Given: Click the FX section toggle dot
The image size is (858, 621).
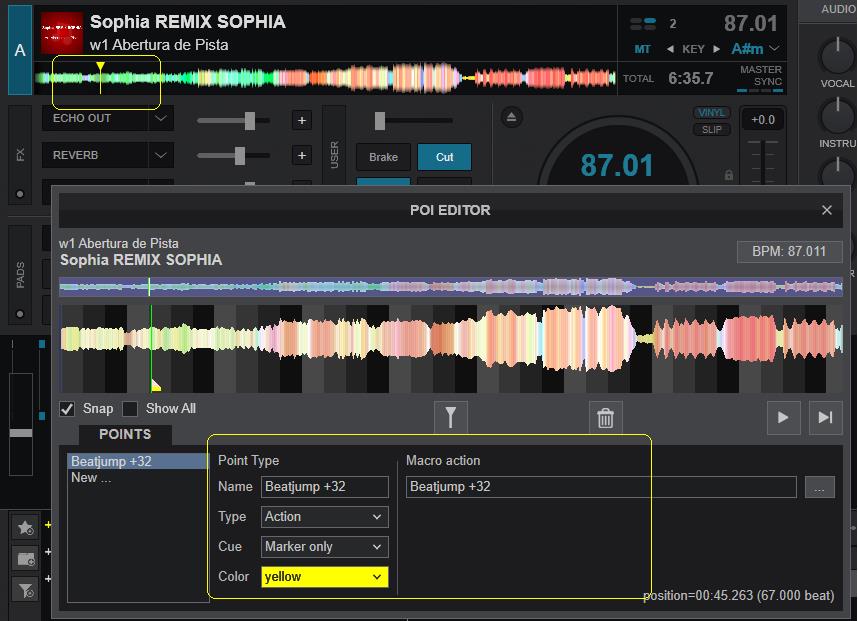Looking at the screenshot, I should 20,194.
